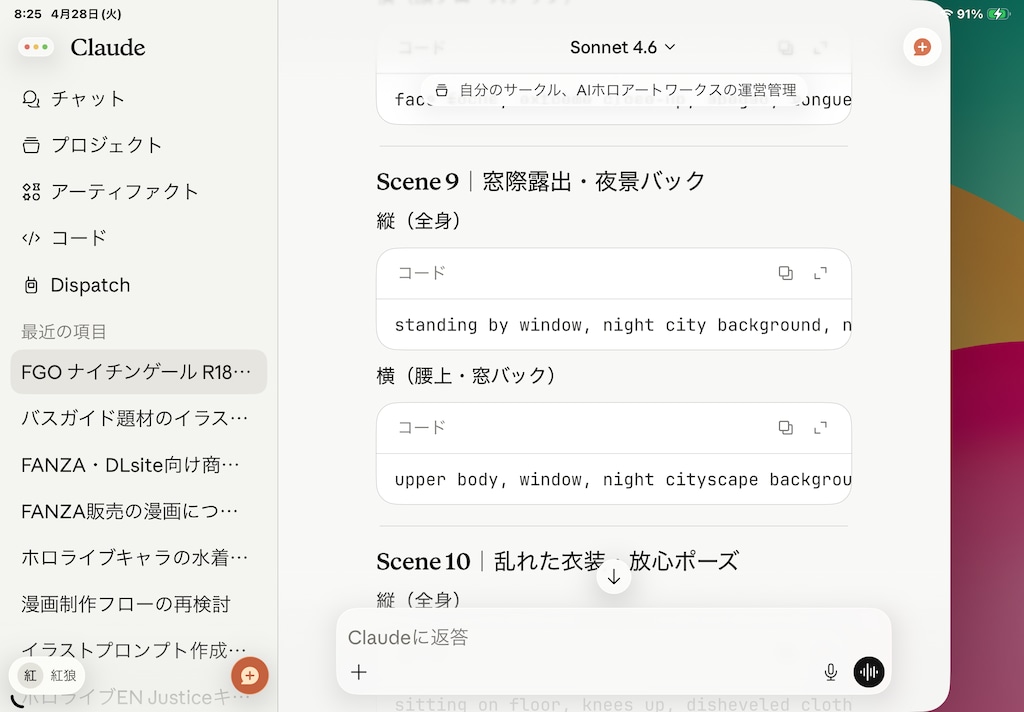
Task: Click the Dispatch walkie-talkie icon
Action: 31,285
